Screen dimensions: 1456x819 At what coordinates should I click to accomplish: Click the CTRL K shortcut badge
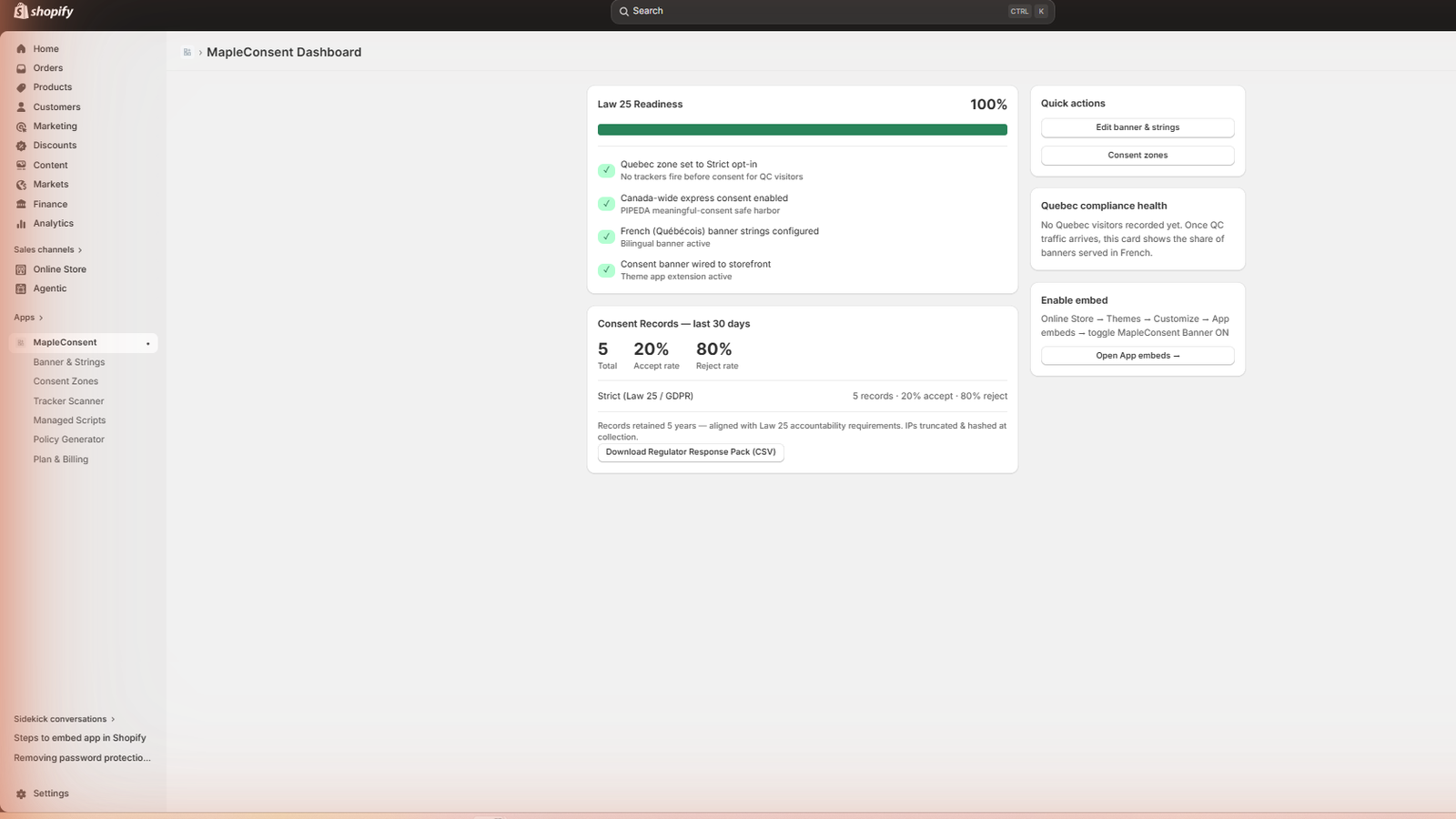[x=1029, y=12]
